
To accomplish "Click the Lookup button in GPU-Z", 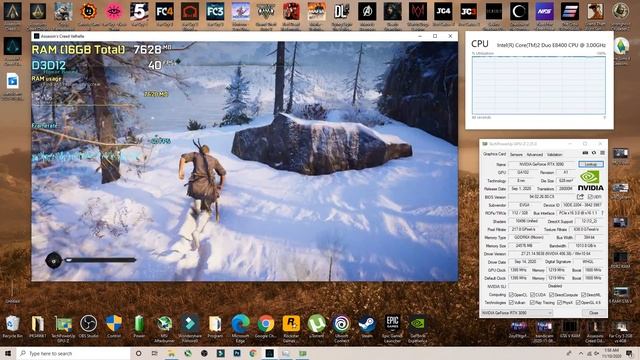I will tap(591, 164).
